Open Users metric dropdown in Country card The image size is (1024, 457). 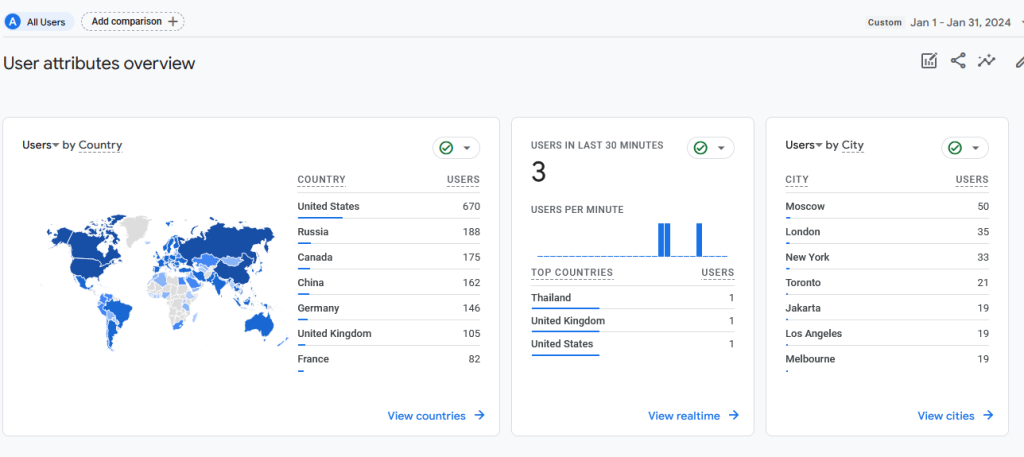(x=41, y=146)
